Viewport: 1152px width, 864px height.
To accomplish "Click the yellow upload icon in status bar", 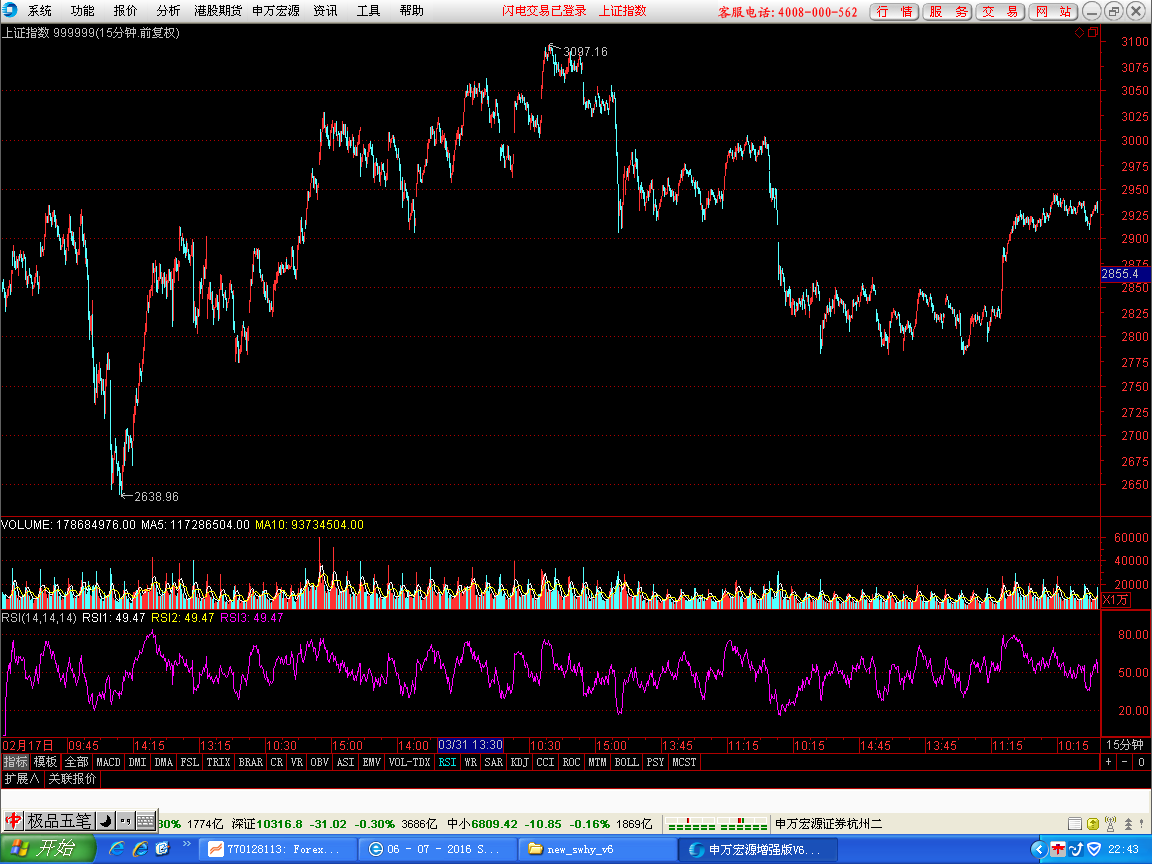I will click(1092, 824).
